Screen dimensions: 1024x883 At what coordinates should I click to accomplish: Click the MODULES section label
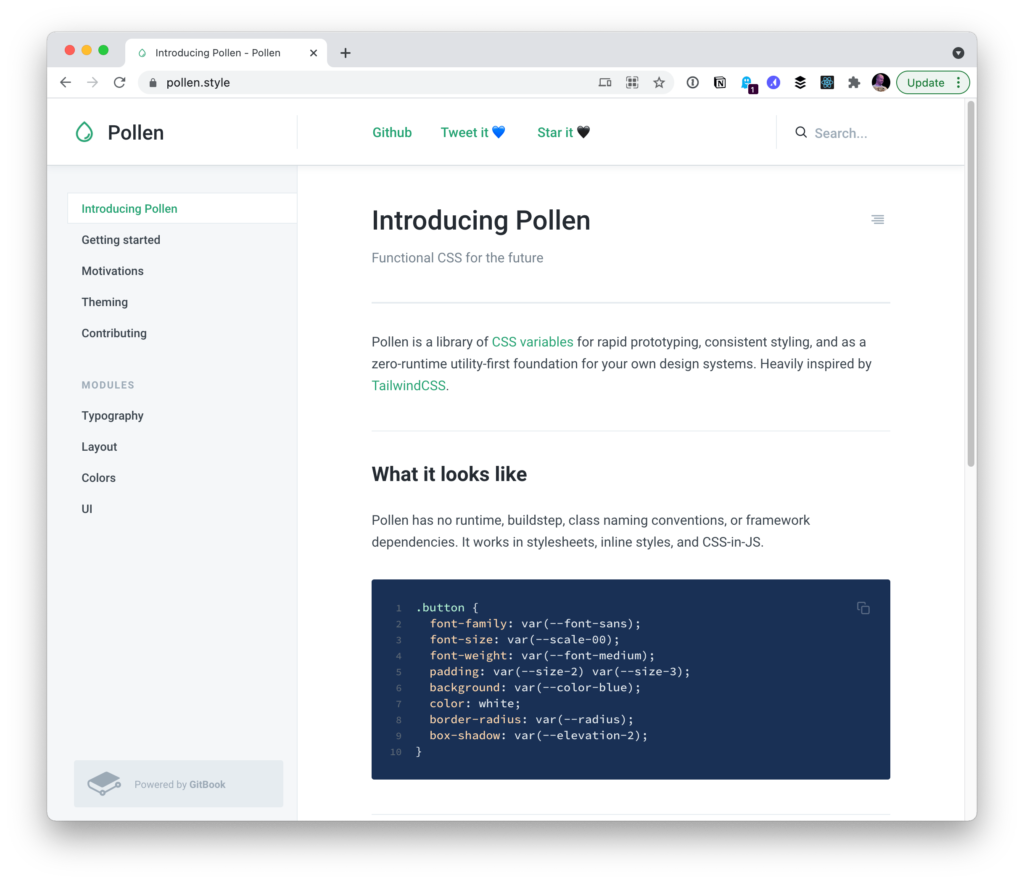(x=108, y=385)
